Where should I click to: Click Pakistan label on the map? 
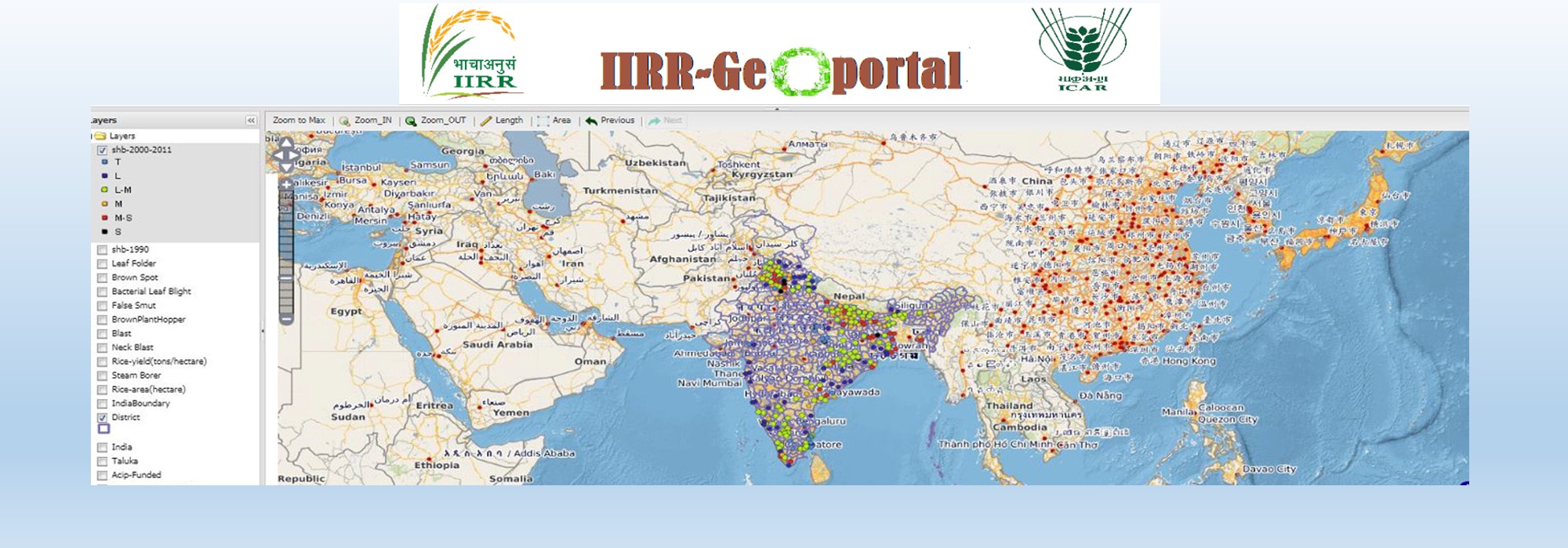706,278
